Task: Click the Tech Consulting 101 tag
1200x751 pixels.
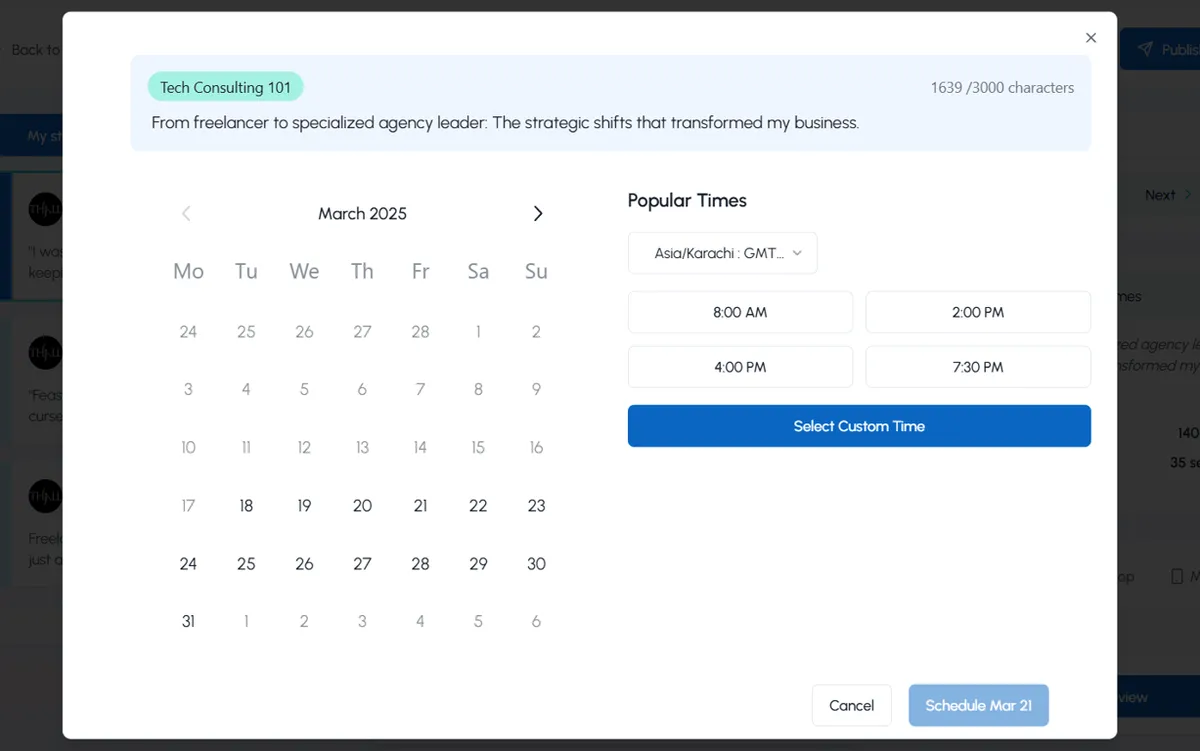Action: coord(225,87)
